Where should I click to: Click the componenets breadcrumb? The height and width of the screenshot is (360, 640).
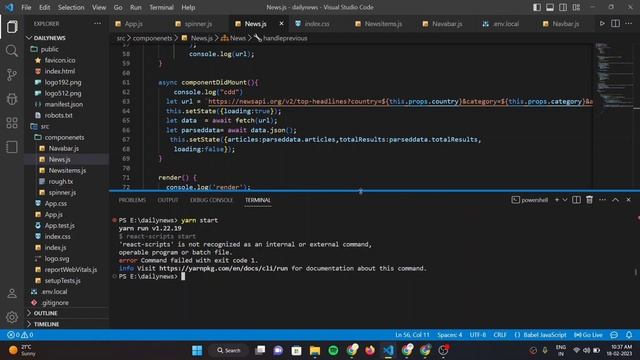(152, 38)
